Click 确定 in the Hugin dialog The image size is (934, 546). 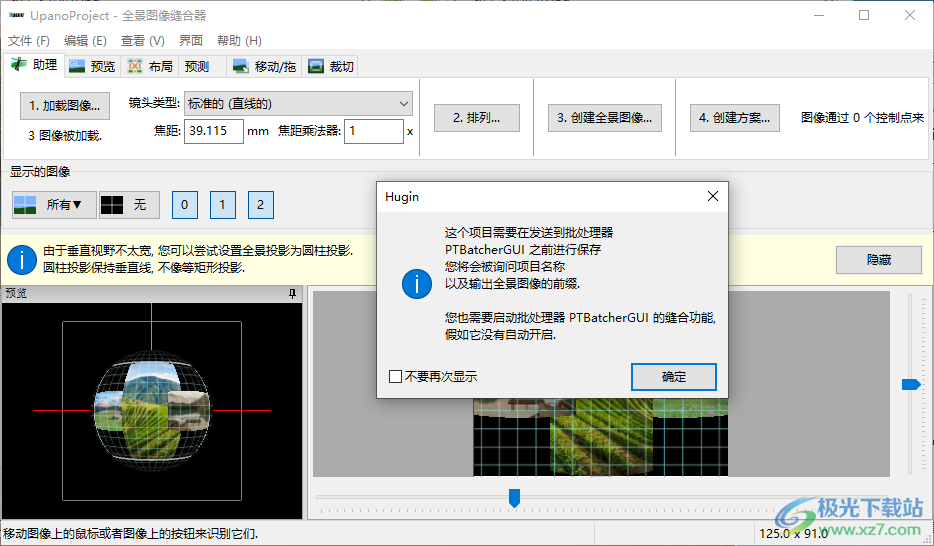pos(674,377)
